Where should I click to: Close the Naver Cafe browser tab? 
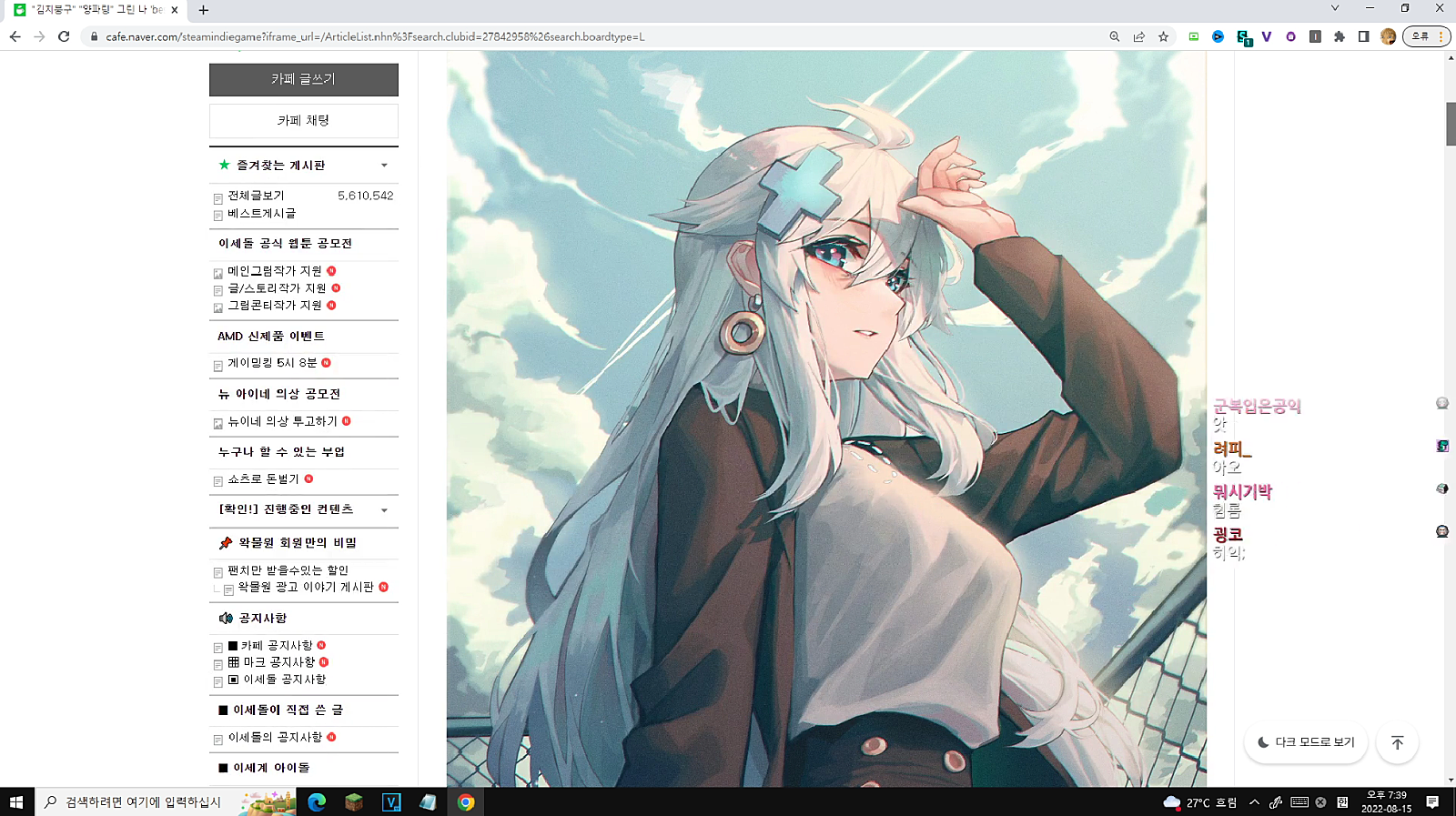click(175, 10)
